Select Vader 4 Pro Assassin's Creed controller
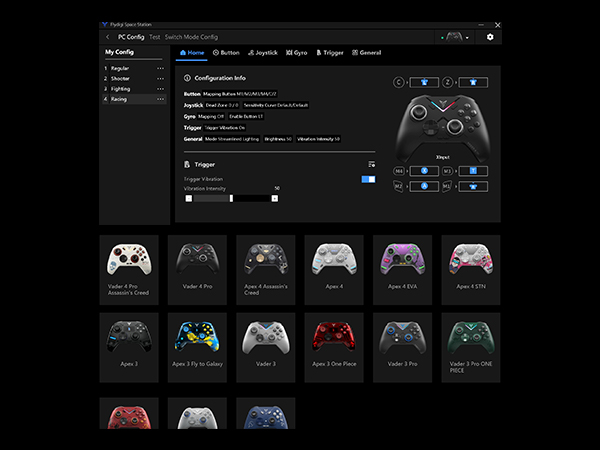The image size is (600, 450). point(129,270)
